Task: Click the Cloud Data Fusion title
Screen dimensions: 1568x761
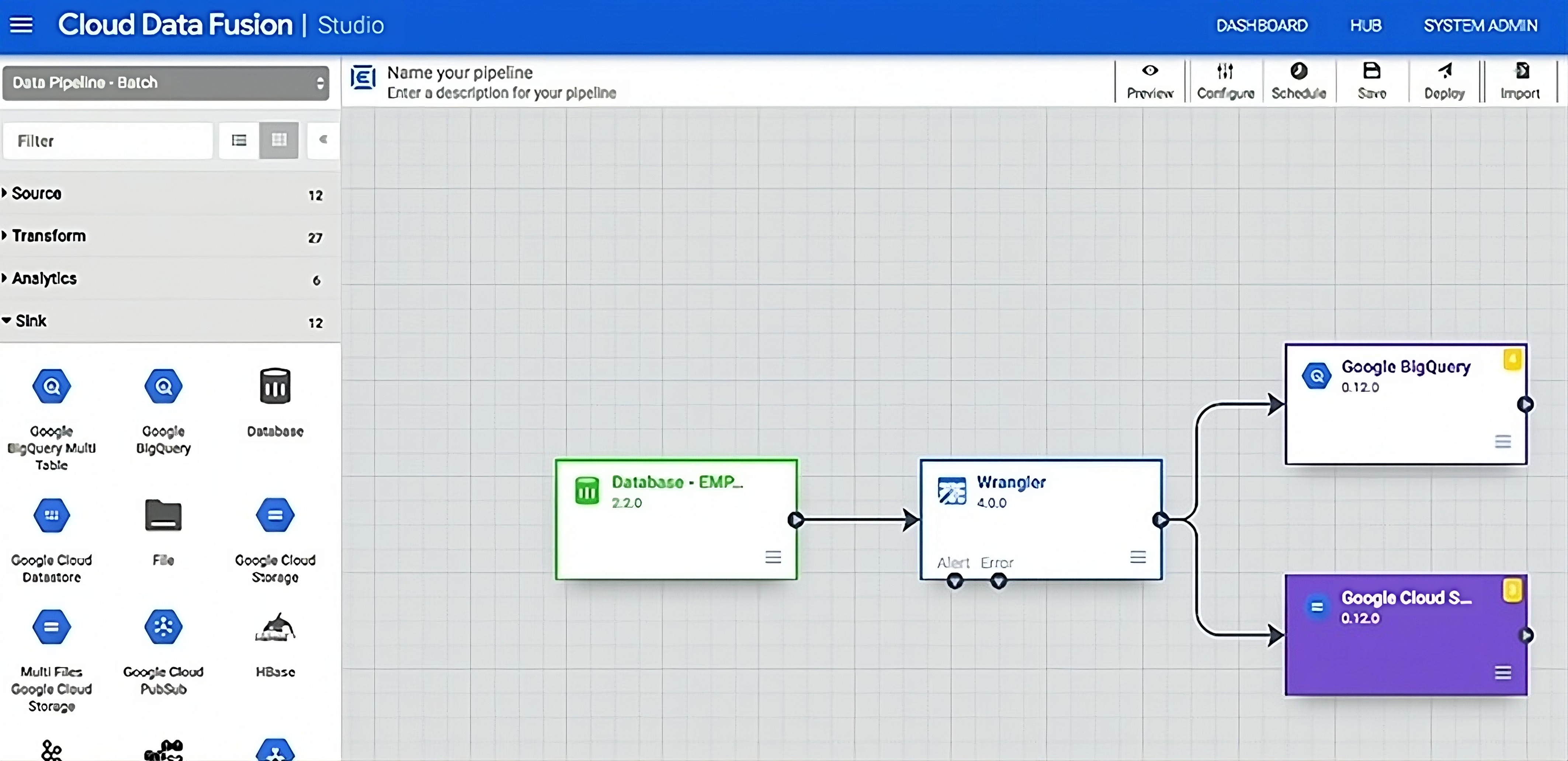Action: point(175,25)
